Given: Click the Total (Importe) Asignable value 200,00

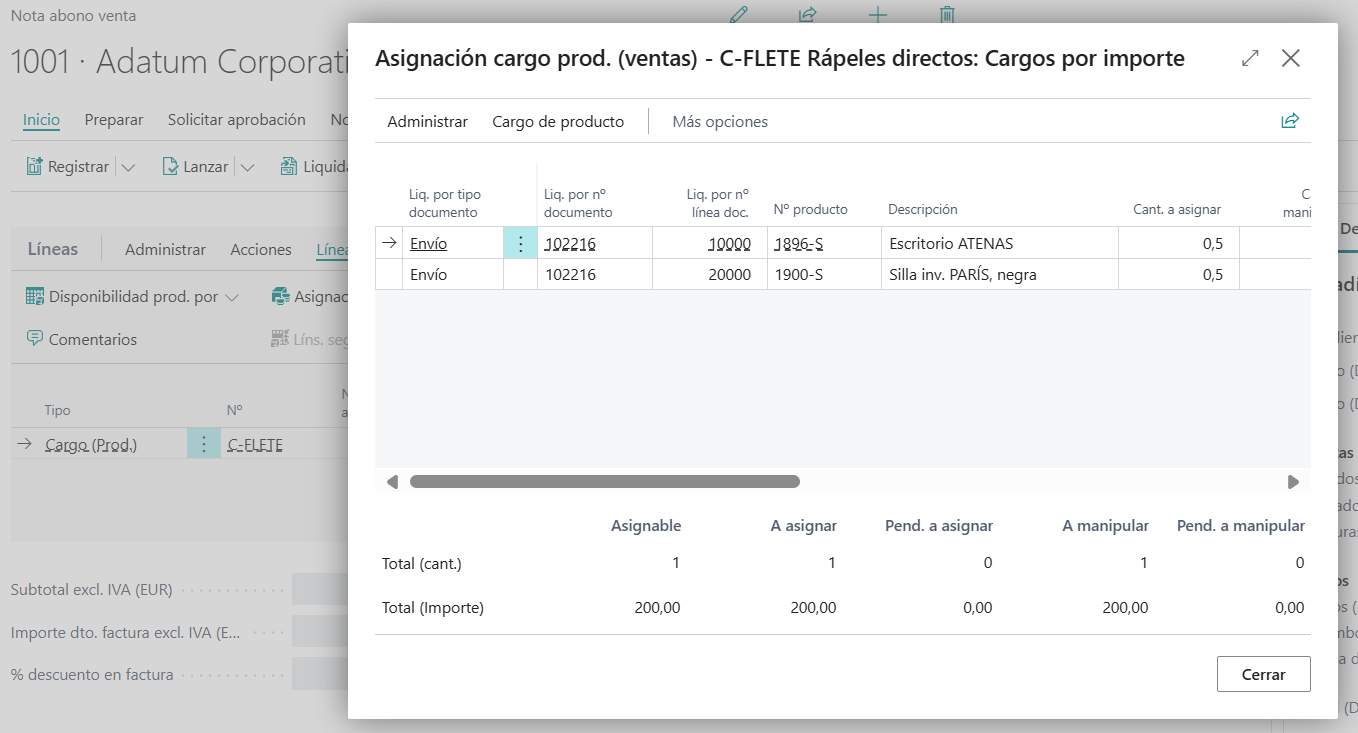Looking at the screenshot, I should [657, 607].
